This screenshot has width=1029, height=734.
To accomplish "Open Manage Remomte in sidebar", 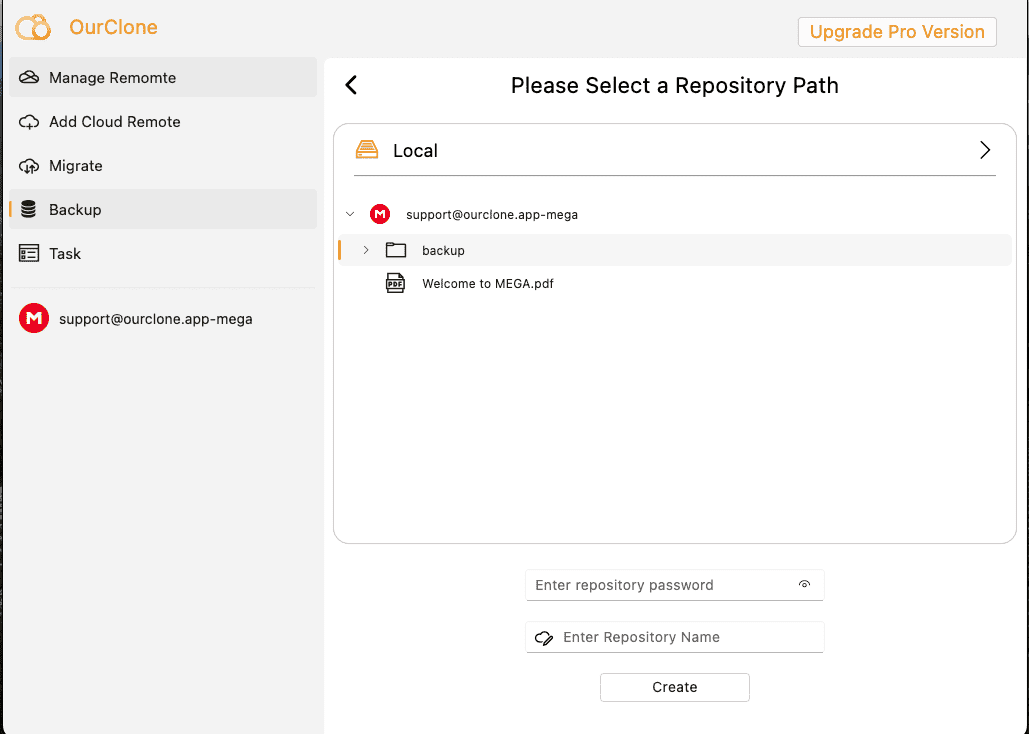I will coord(163,77).
